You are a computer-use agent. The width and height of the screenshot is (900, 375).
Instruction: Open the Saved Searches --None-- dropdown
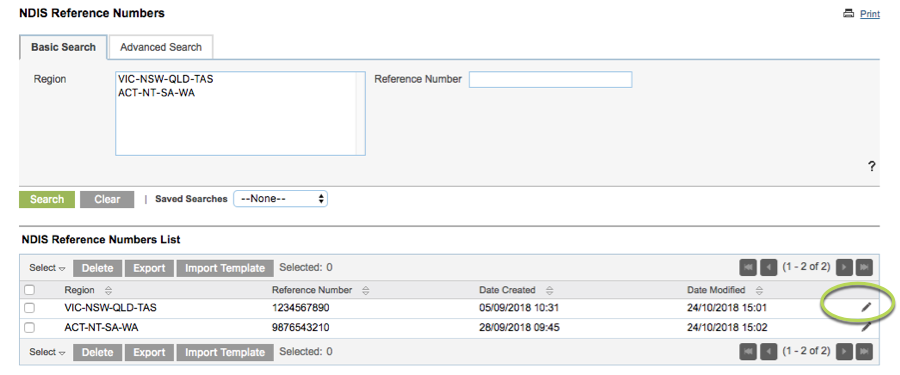pos(280,199)
